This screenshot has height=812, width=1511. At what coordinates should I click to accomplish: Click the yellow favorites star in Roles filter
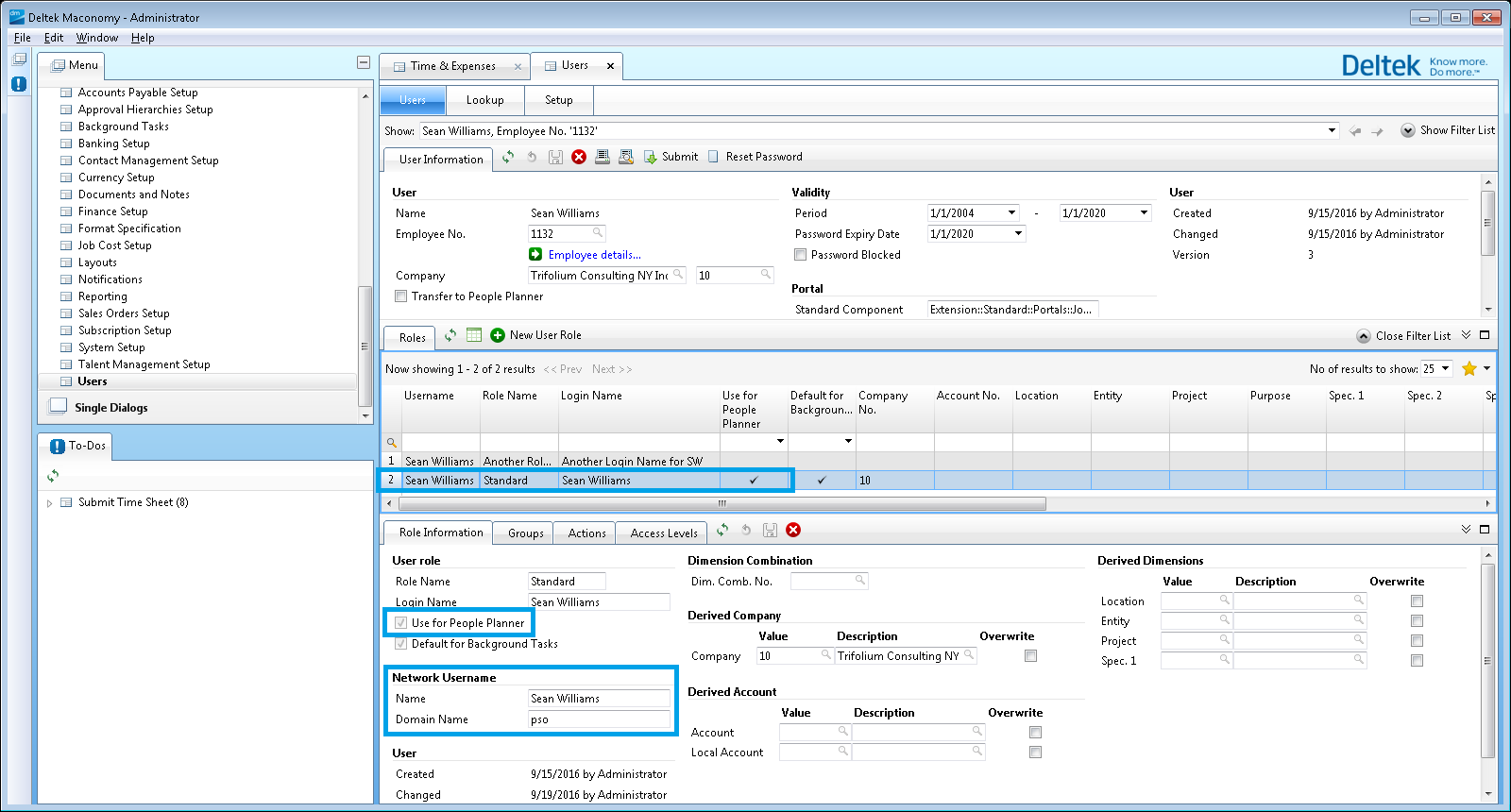pyautogui.click(x=1469, y=369)
